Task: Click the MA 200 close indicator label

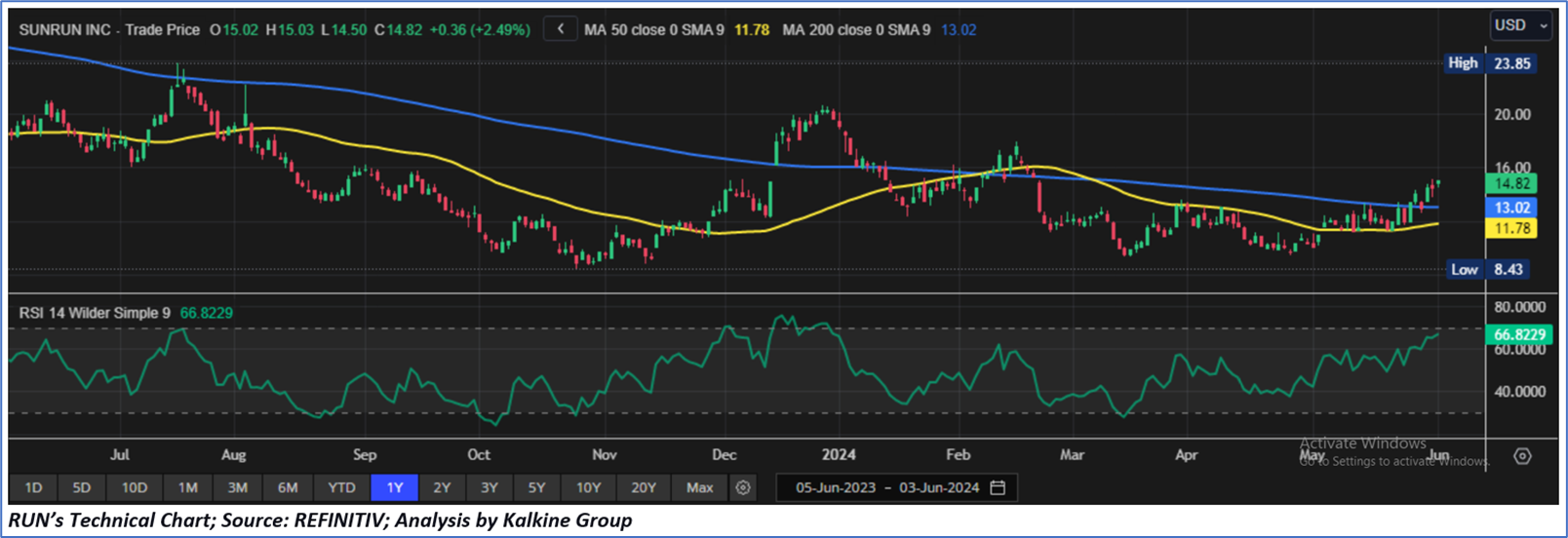Action: tap(856, 30)
